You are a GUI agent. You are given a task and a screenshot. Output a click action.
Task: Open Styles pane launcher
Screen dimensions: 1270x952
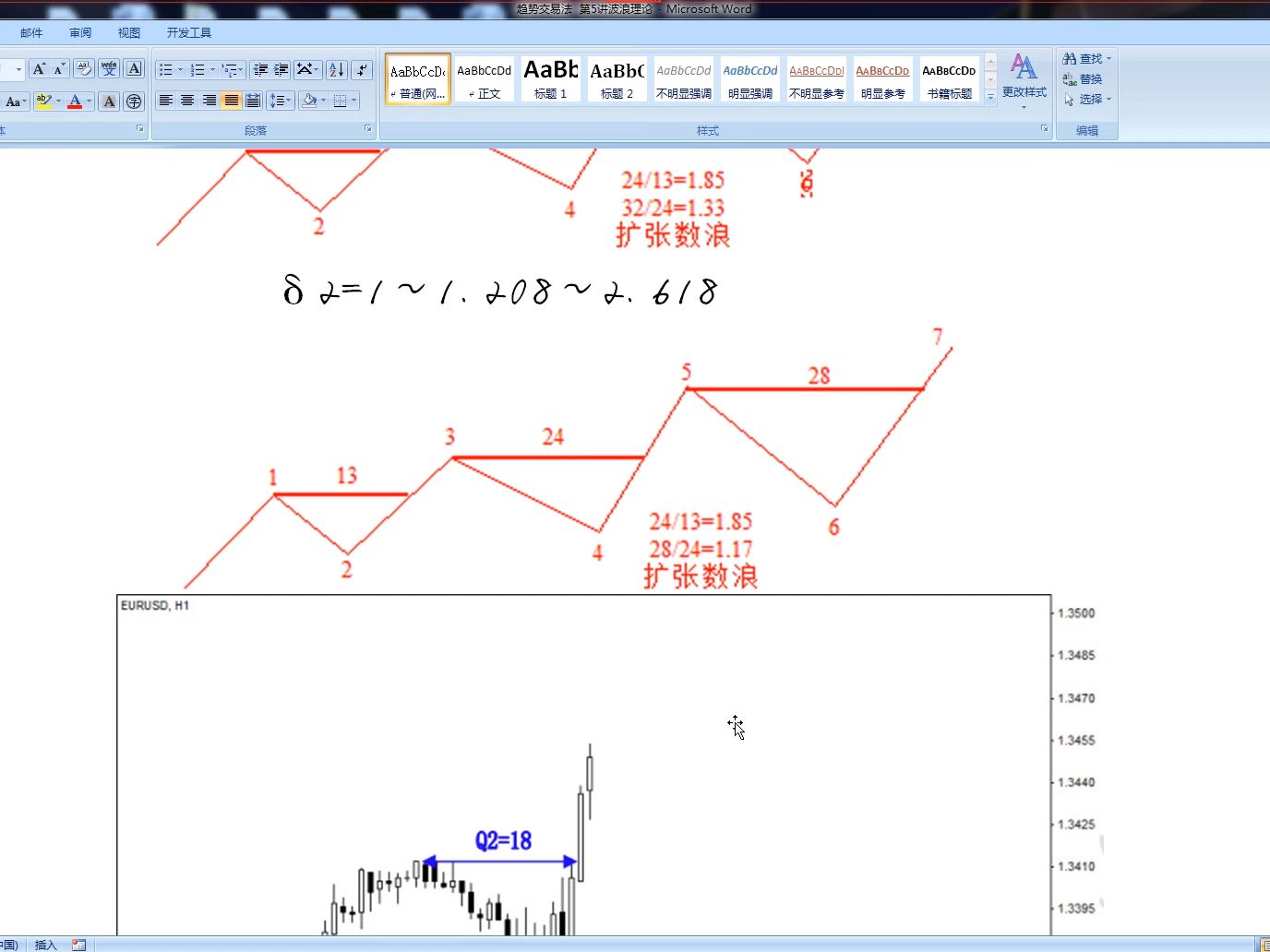(1045, 128)
